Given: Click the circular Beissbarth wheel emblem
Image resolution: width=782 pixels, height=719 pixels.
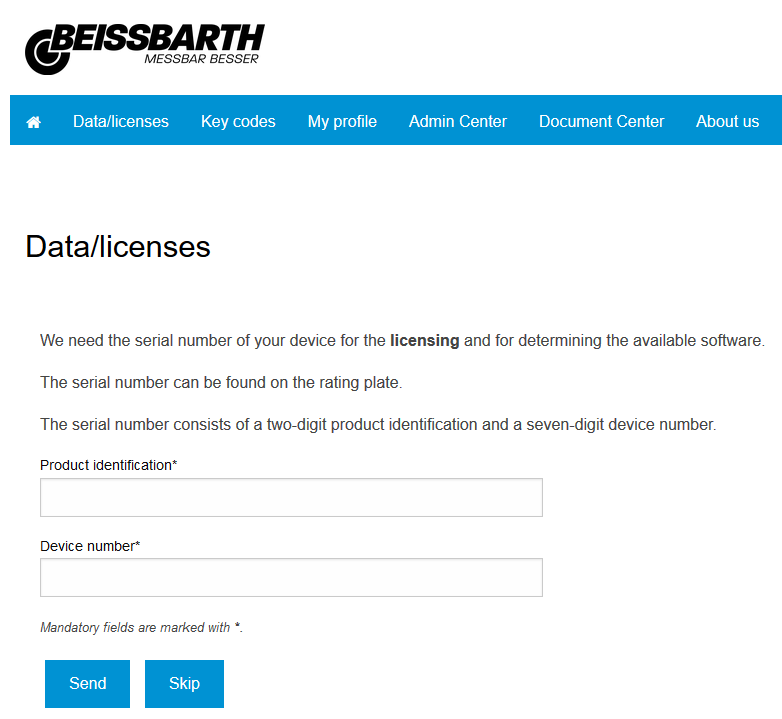Looking at the screenshot, I should [46, 51].
